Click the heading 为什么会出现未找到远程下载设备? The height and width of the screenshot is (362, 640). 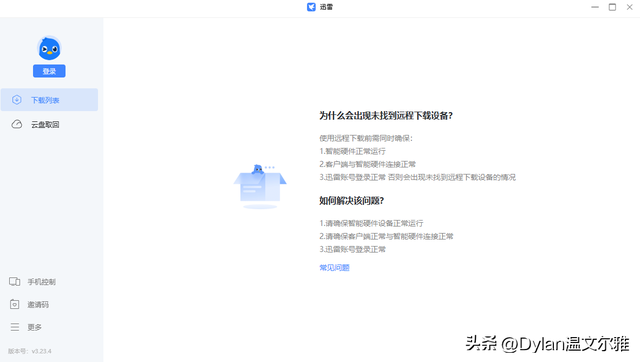[386, 116]
